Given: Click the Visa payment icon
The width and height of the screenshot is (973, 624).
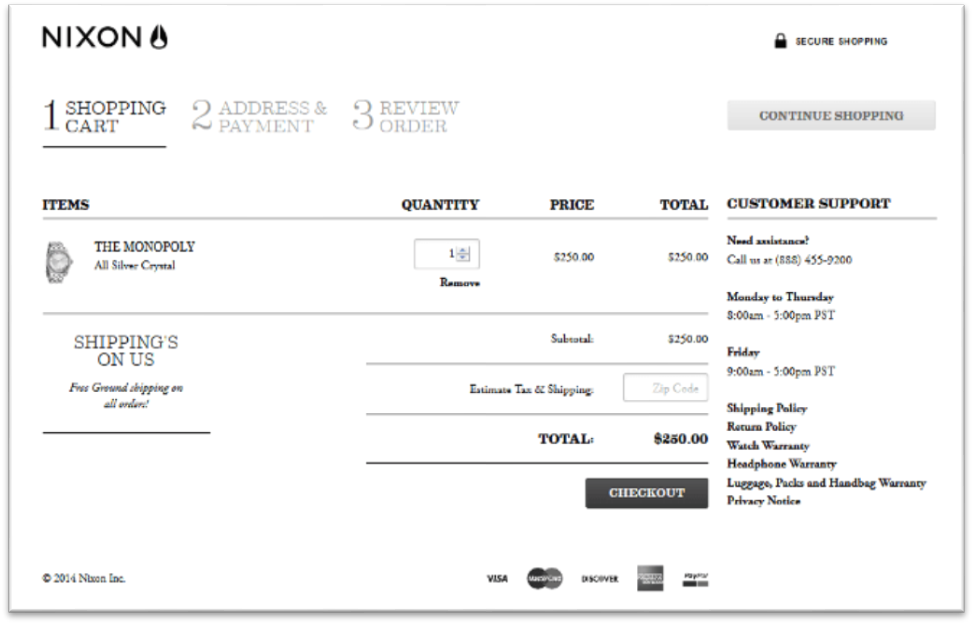Looking at the screenshot, I should pos(497,579).
